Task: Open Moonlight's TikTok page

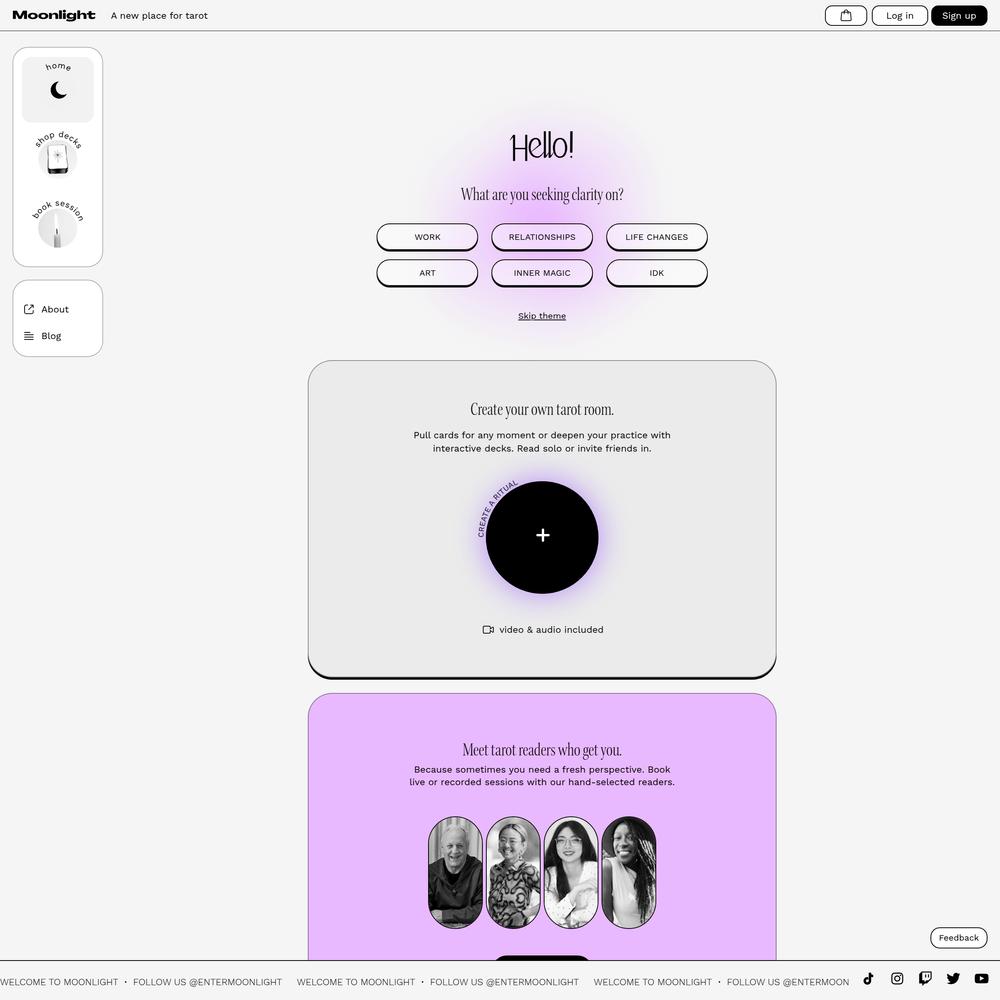Action: click(868, 978)
